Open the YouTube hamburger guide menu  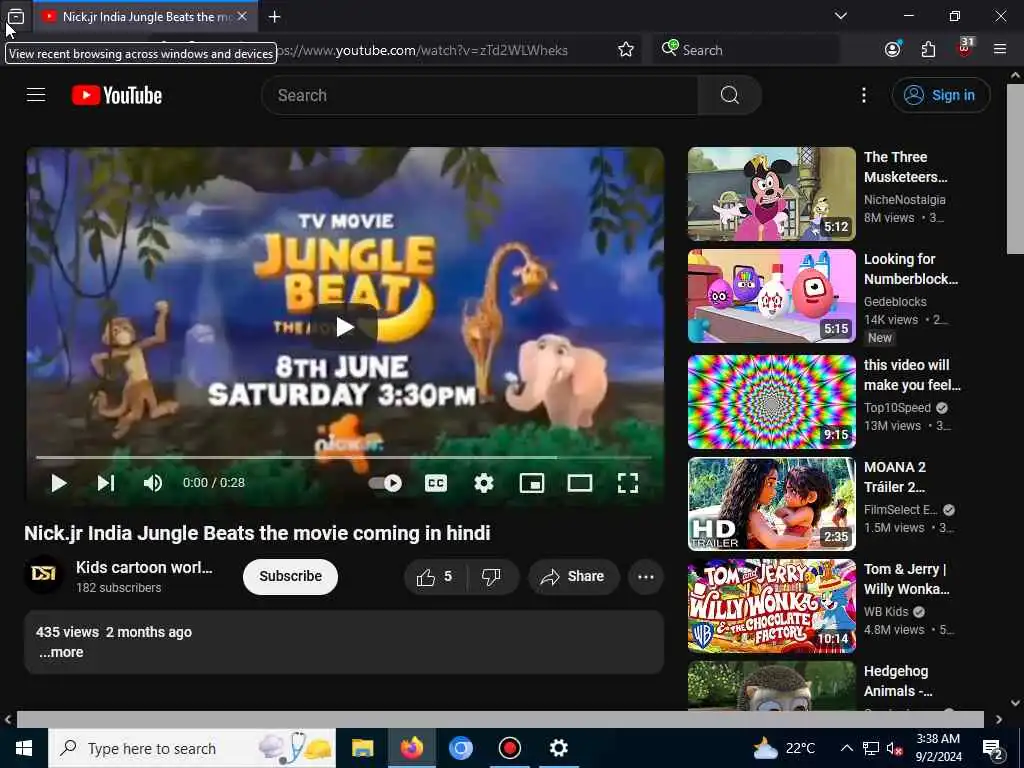point(36,95)
